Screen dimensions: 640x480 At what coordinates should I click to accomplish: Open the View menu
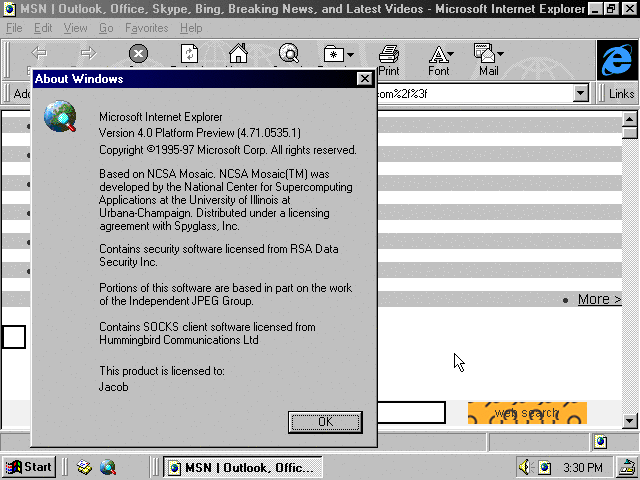[76, 28]
